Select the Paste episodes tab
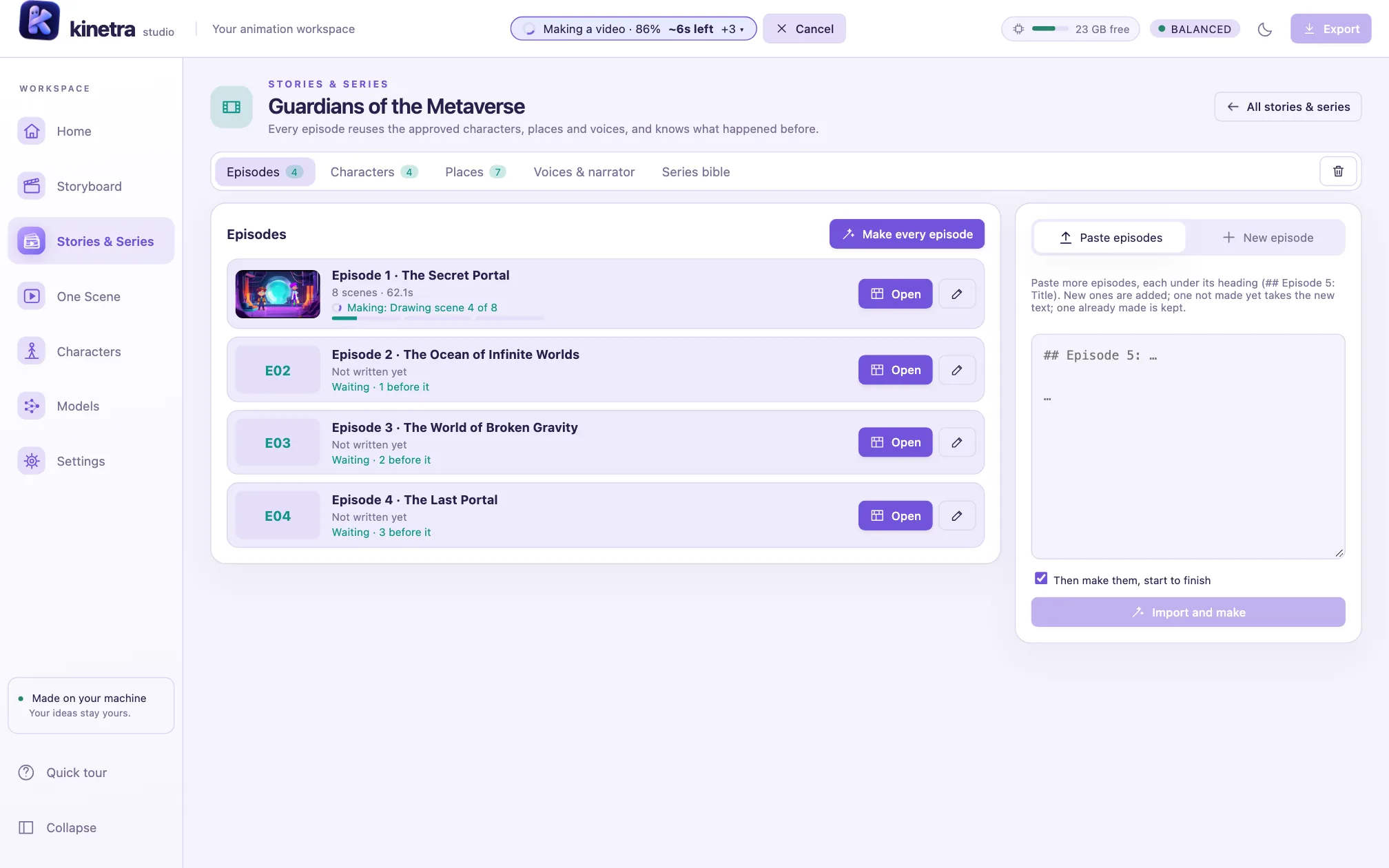 click(x=1110, y=238)
